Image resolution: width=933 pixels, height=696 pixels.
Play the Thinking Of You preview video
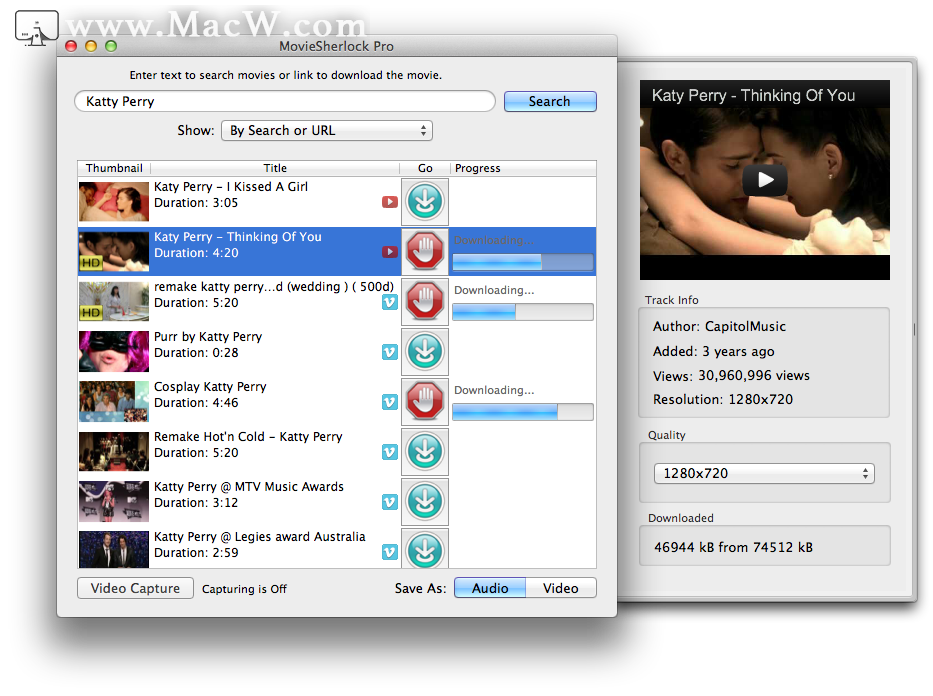pos(765,179)
